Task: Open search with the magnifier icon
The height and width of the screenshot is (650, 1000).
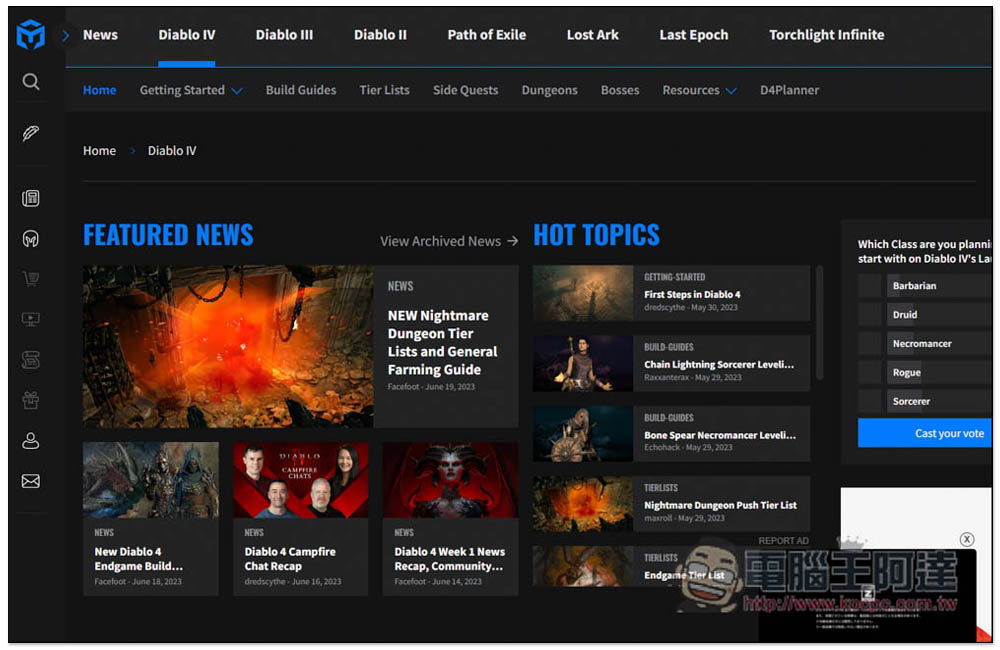Action: click(x=31, y=82)
